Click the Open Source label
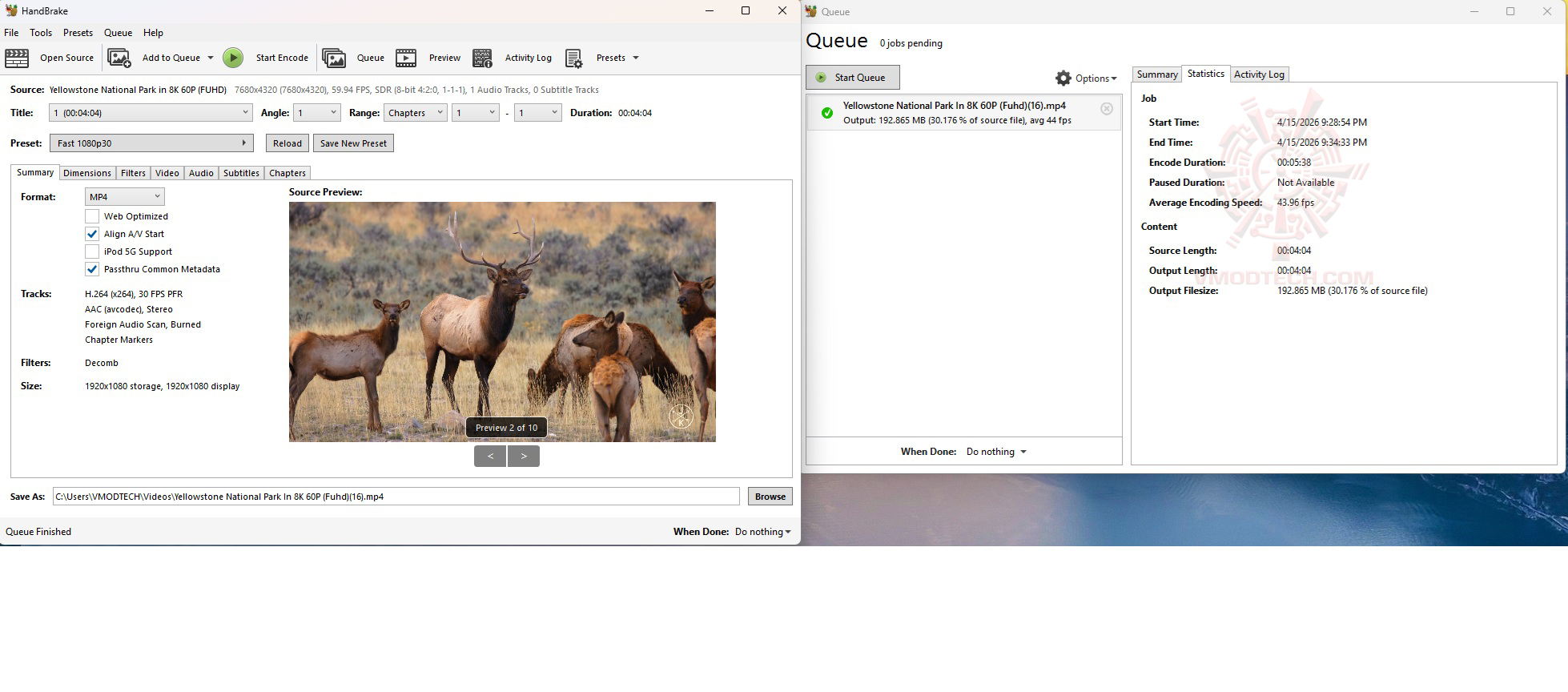1568x692 pixels. pyautogui.click(x=66, y=58)
